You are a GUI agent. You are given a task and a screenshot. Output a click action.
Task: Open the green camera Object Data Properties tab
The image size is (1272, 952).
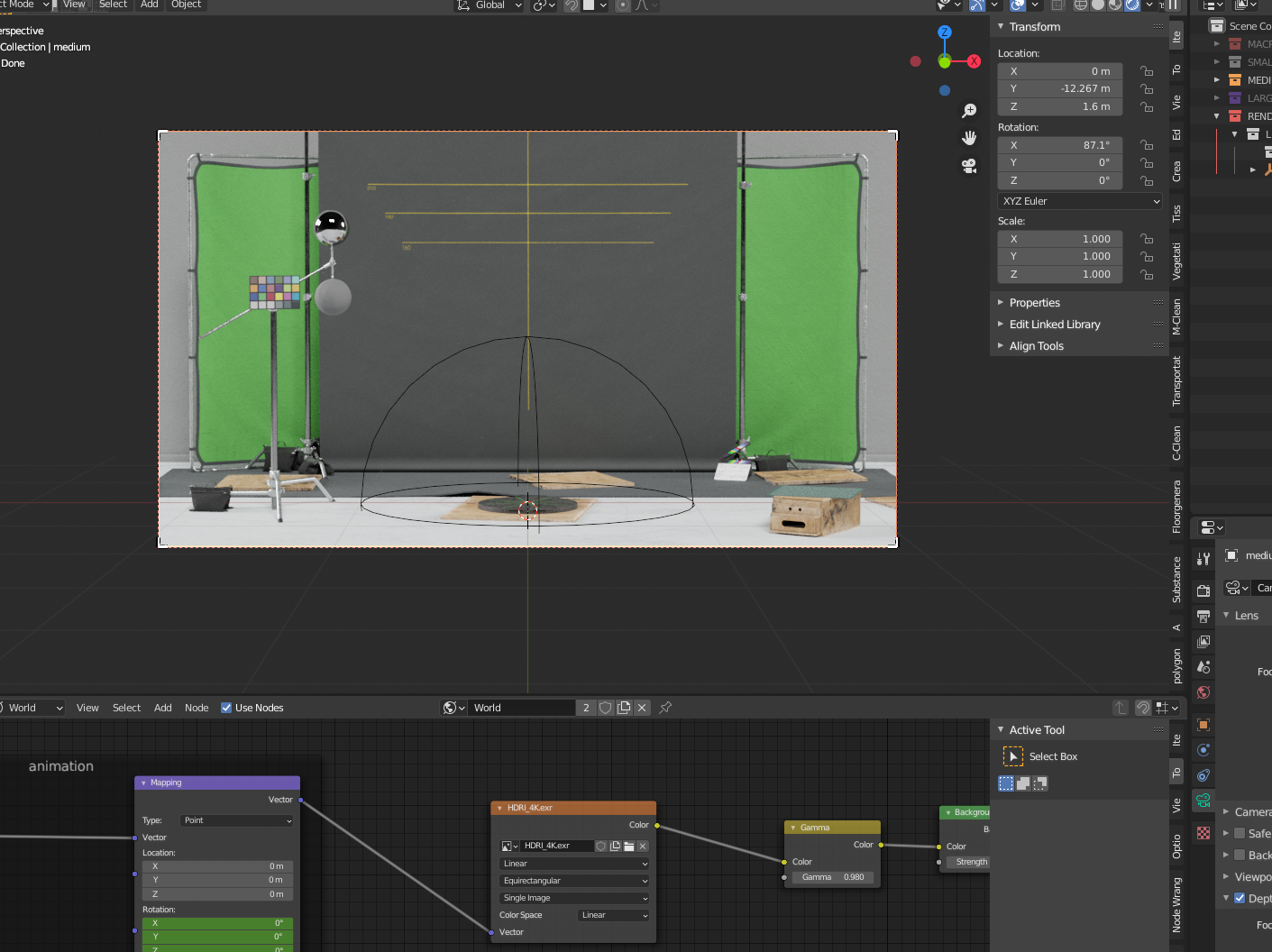coord(1203,799)
